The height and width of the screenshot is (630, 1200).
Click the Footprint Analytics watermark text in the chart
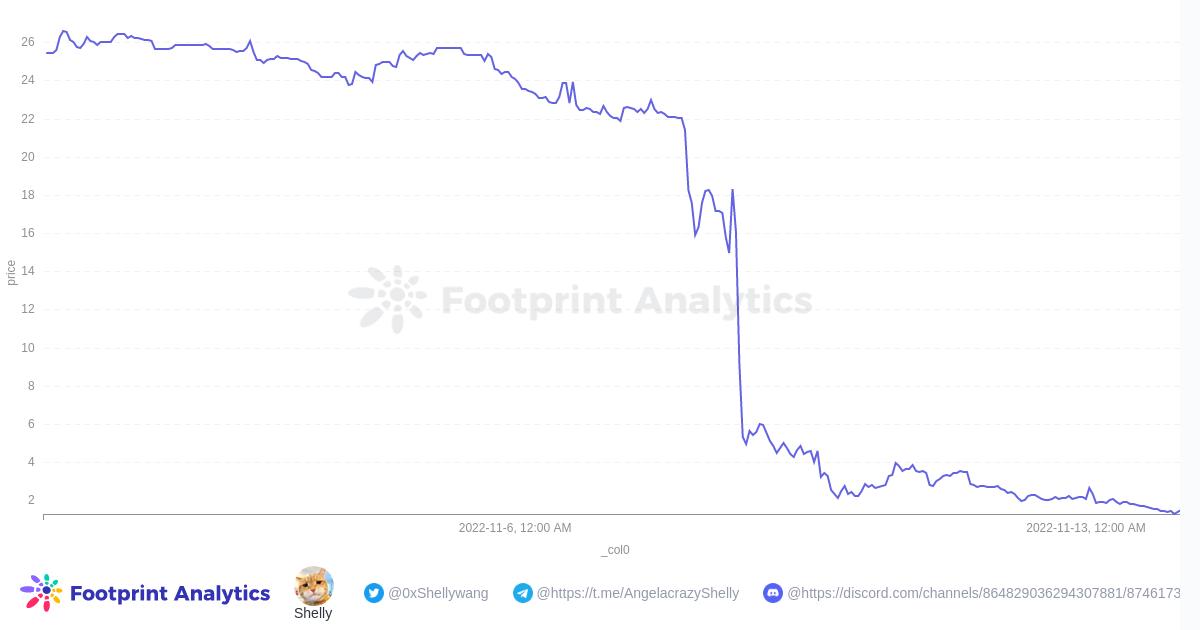(627, 300)
